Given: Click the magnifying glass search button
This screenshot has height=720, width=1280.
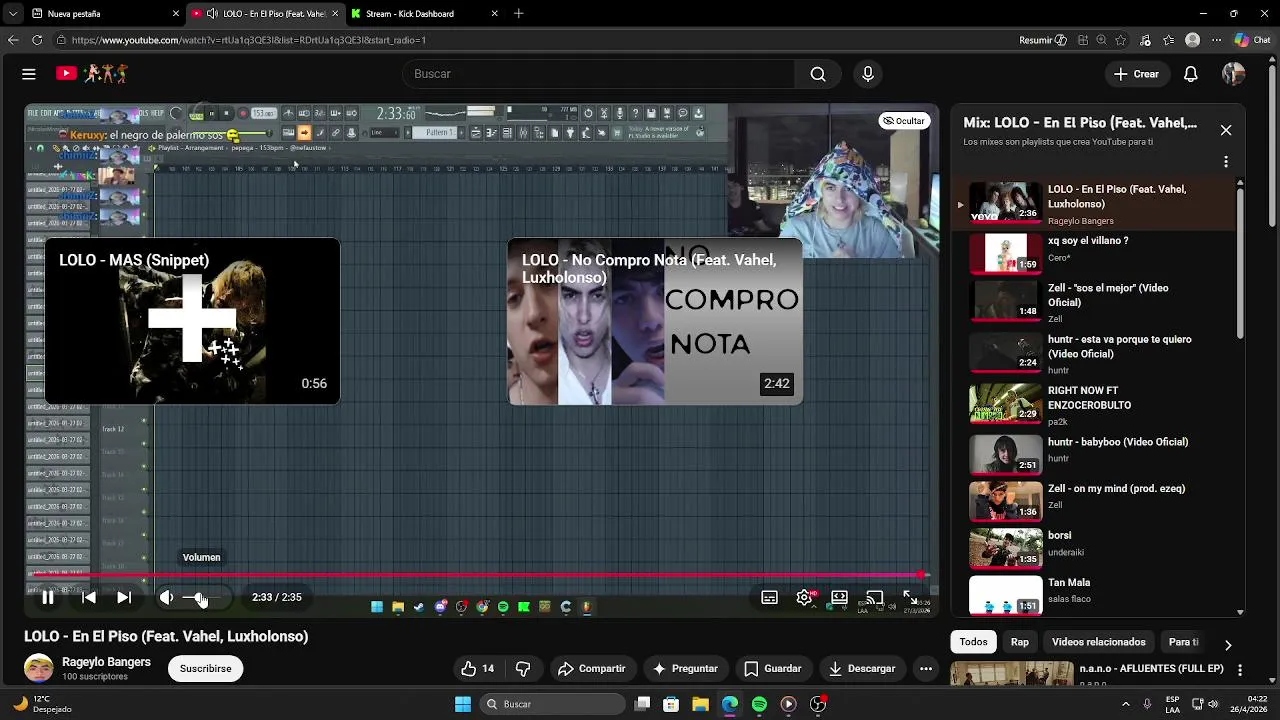Looking at the screenshot, I should coord(818,74).
